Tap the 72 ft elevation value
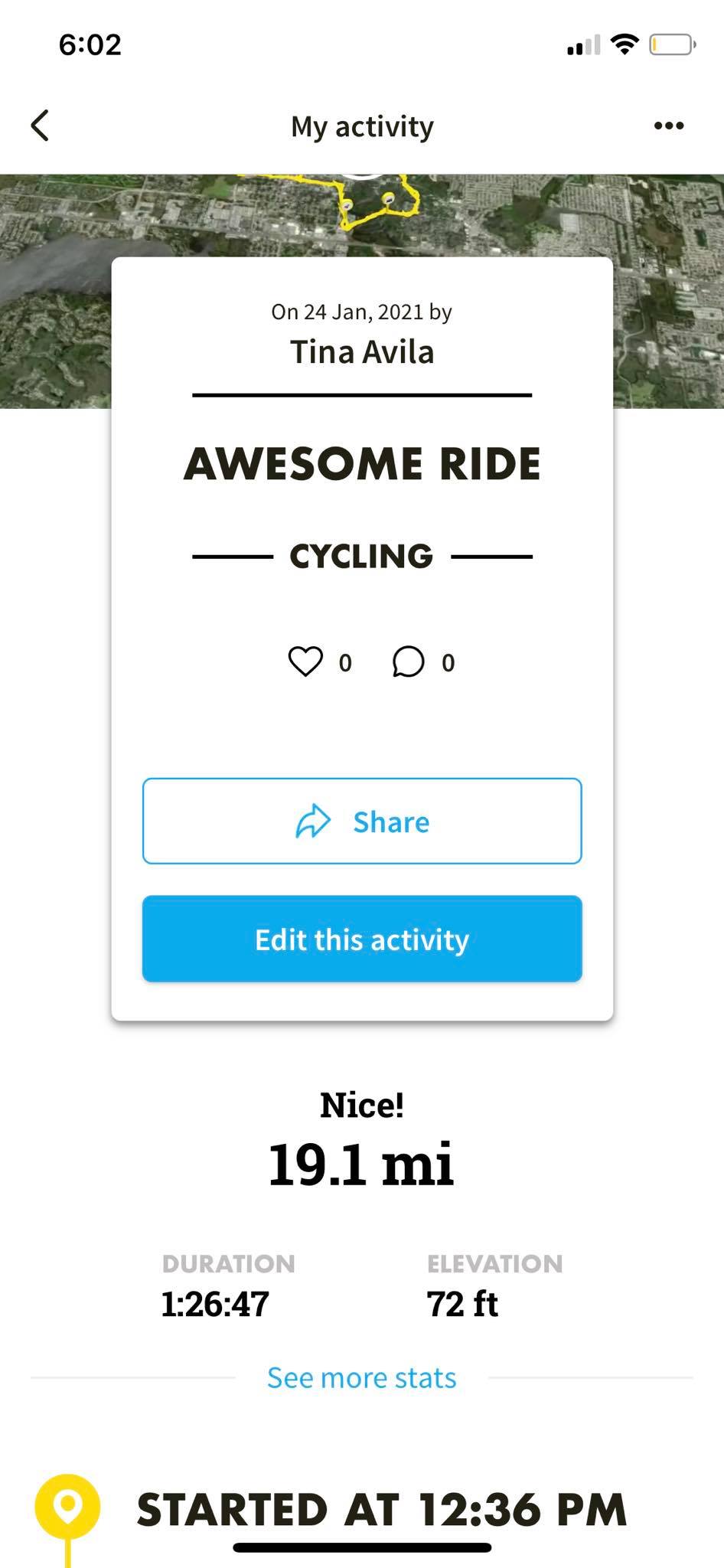The height and width of the screenshot is (1568, 724). point(462,1303)
